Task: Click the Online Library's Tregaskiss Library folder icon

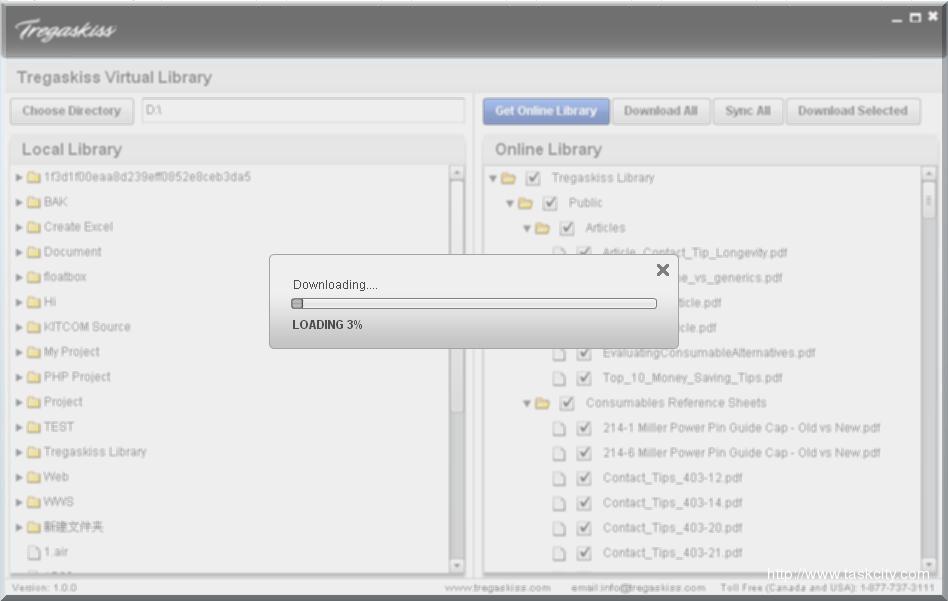Action: pyautogui.click(x=508, y=178)
